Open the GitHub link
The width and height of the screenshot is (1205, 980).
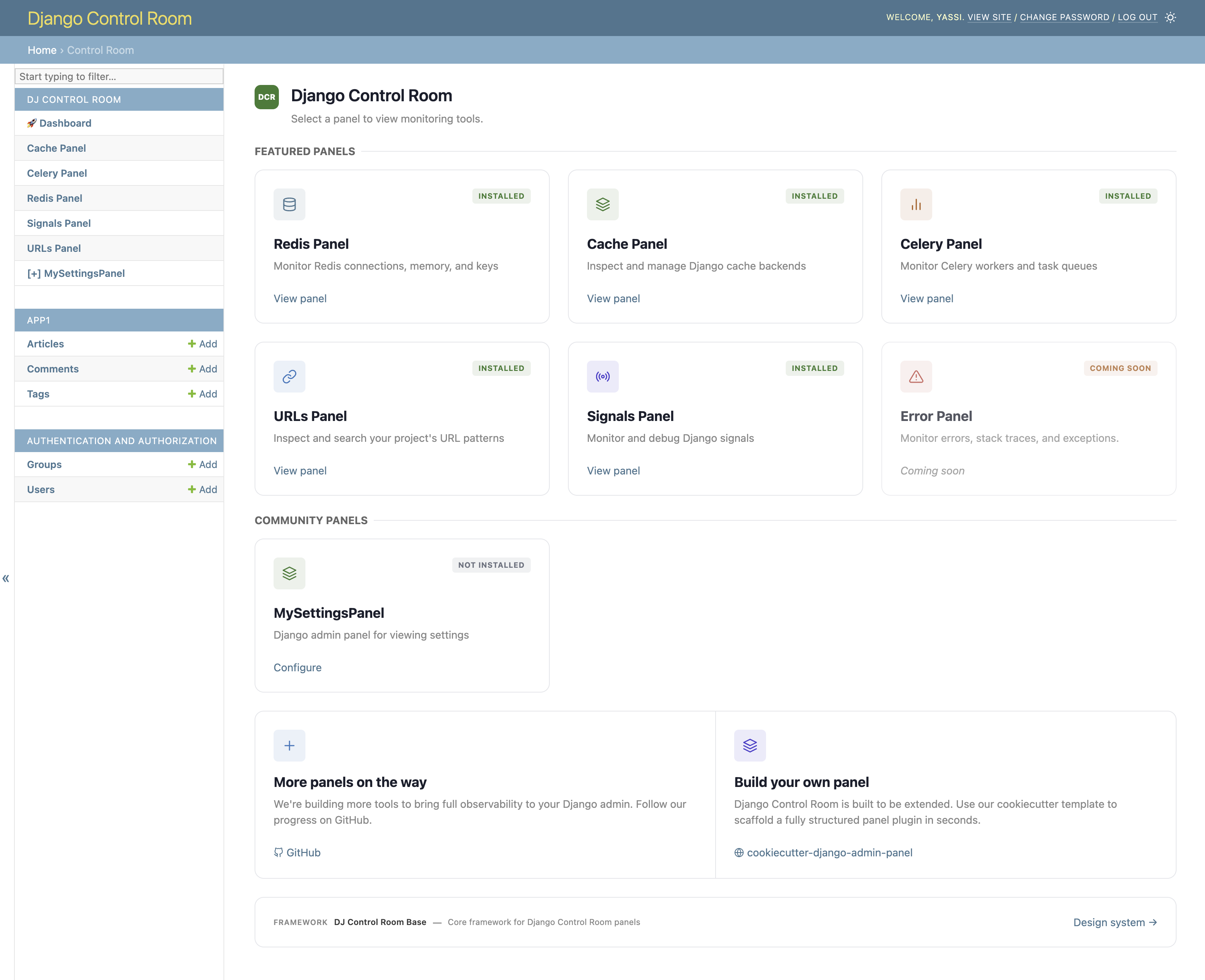coord(297,853)
